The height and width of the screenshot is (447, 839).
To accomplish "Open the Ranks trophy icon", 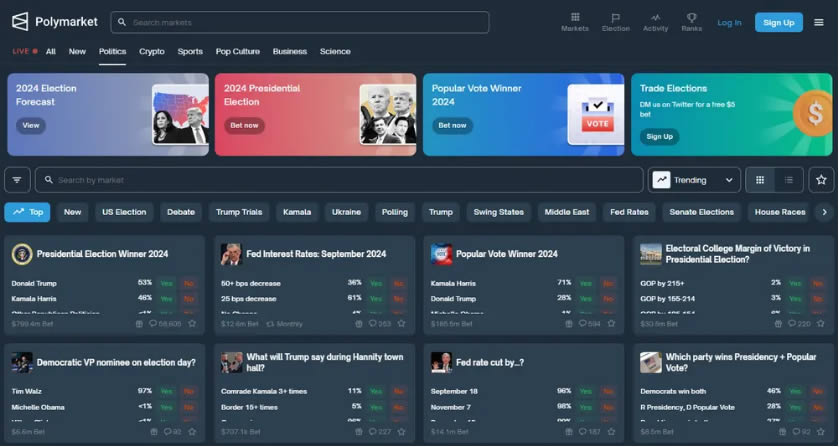I will [x=691, y=21].
